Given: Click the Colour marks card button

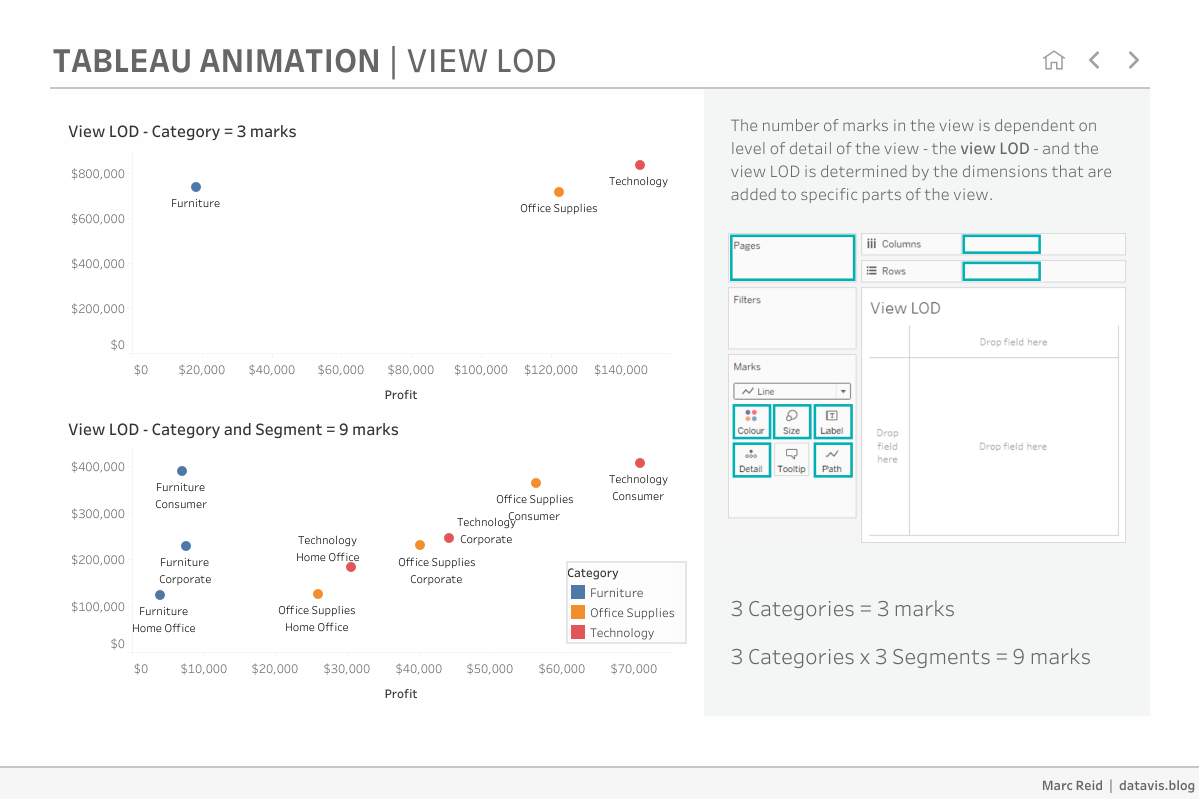Looking at the screenshot, I should click(x=751, y=422).
